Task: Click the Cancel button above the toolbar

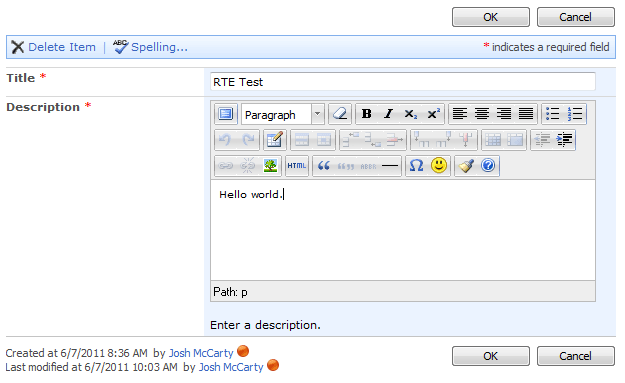Action: [x=576, y=17]
